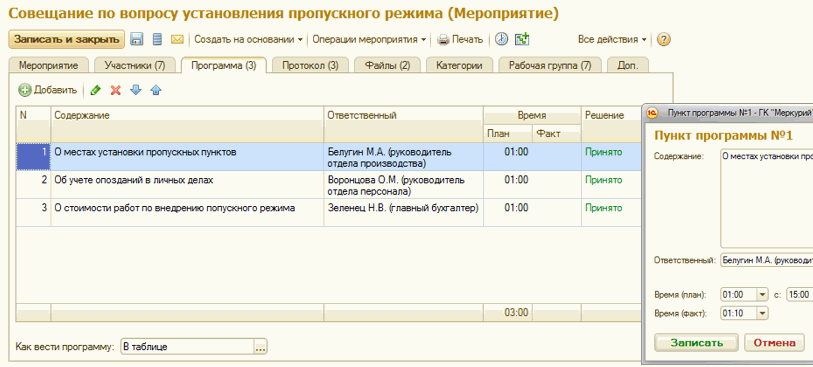Click the green pencil edit icon

[x=95, y=90]
